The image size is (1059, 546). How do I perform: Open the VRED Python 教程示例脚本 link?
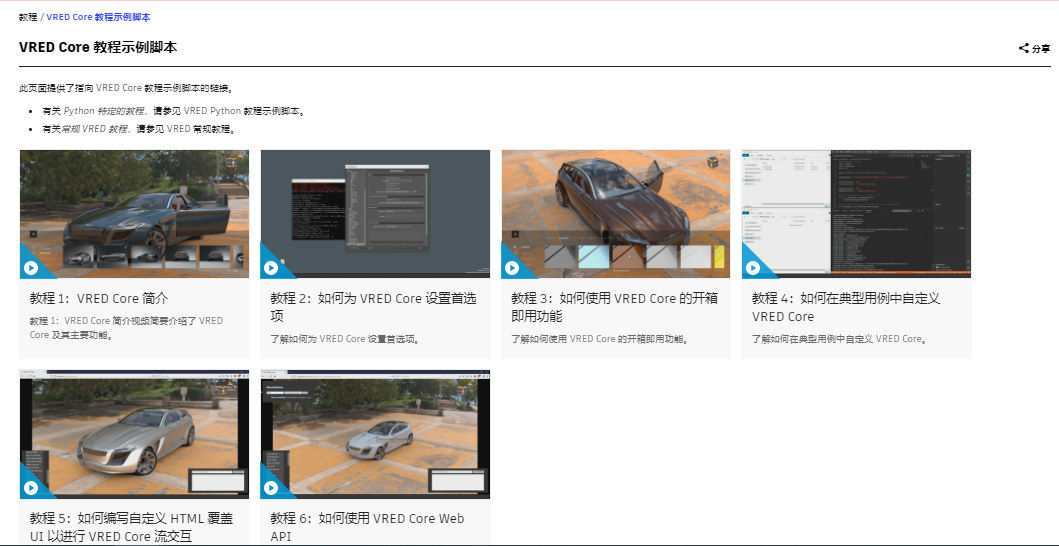pos(244,111)
